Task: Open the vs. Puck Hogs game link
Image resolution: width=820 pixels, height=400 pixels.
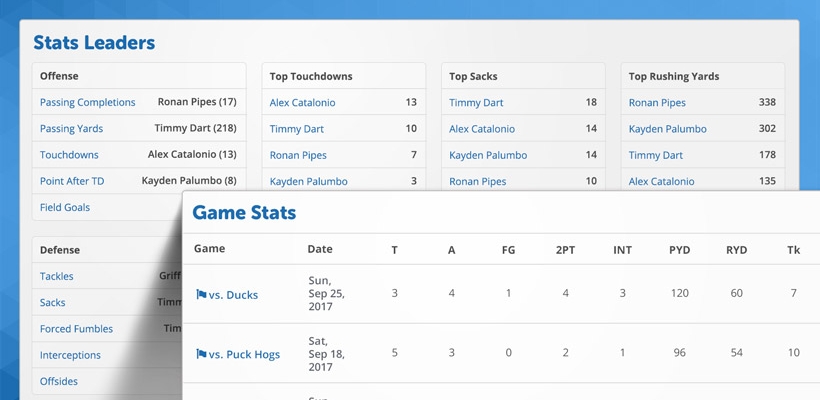Action: [244, 355]
